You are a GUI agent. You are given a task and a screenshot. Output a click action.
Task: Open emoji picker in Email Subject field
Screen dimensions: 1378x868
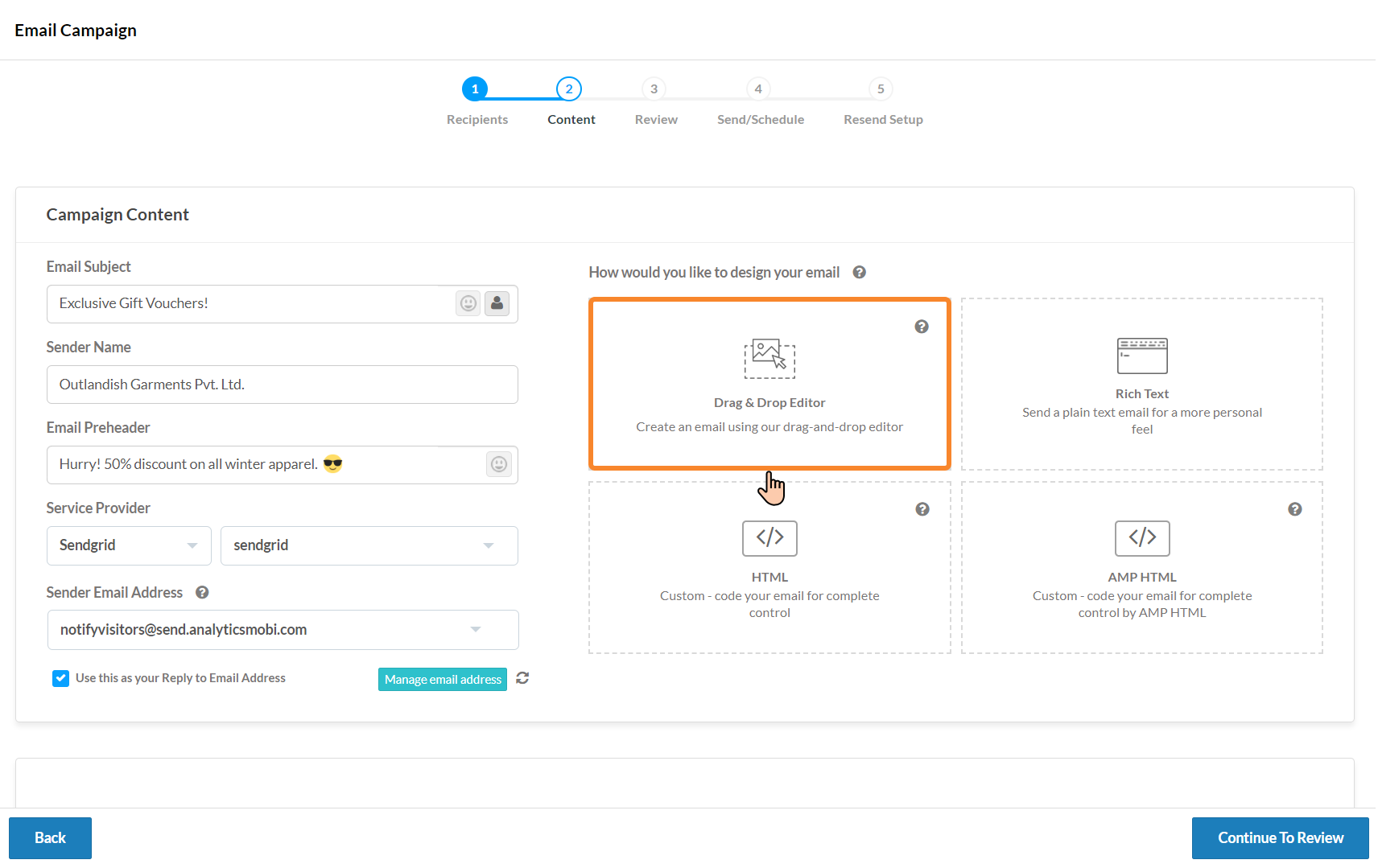[468, 303]
